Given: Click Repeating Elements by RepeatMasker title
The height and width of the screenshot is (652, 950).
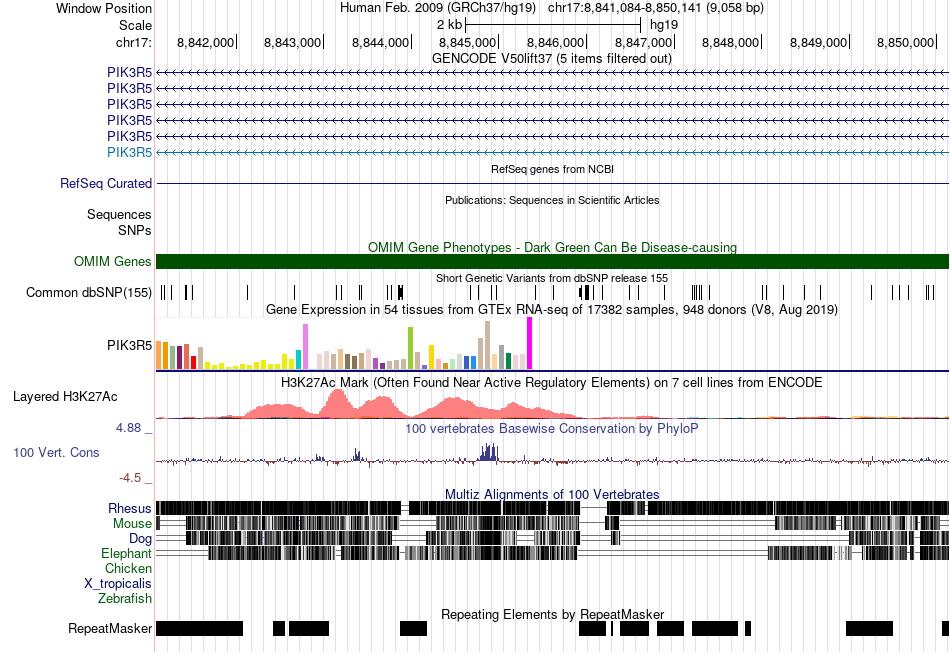Looking at the screenshot, I should [x=552, y=614].
